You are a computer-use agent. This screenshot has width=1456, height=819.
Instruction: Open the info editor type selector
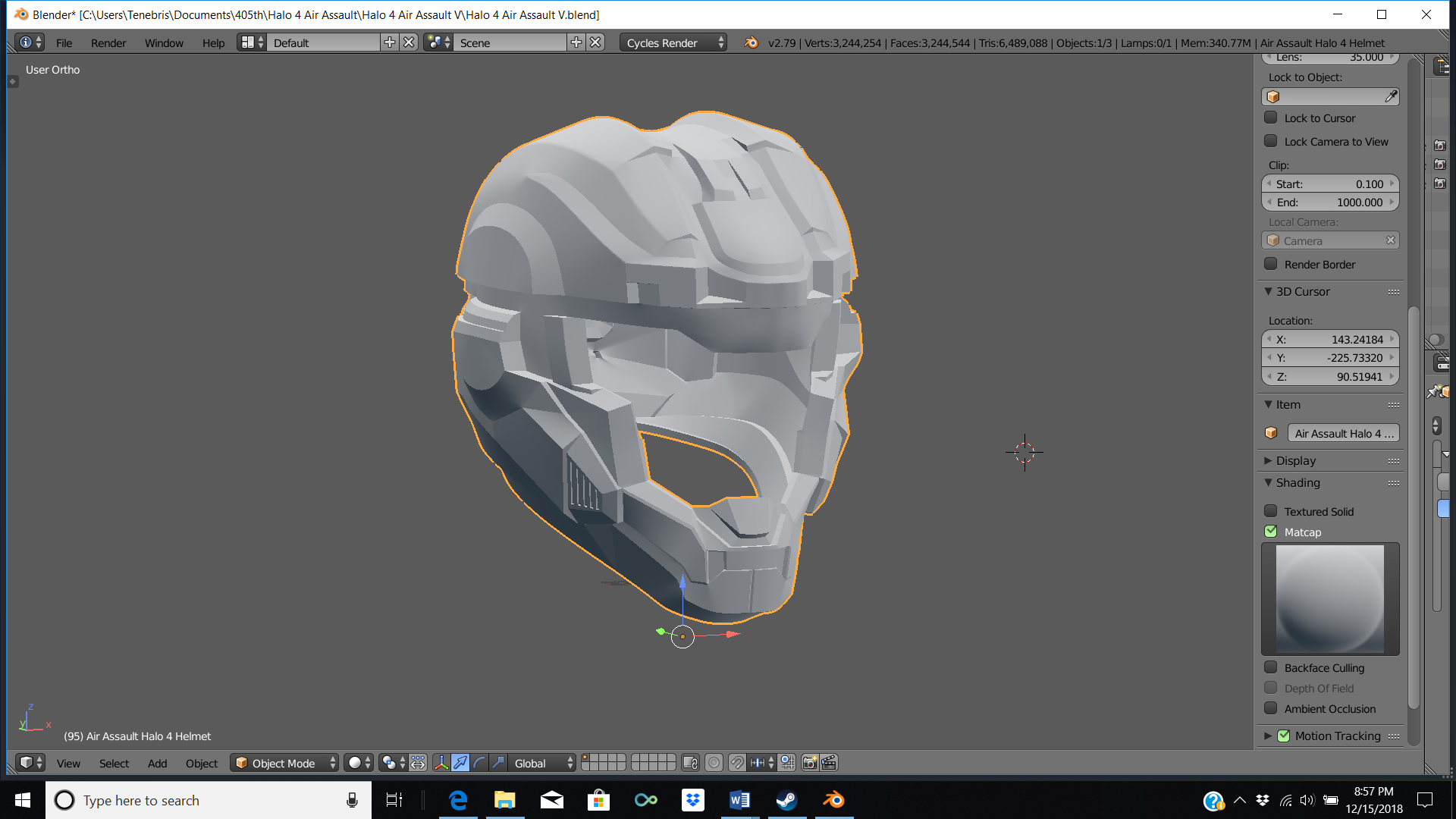(30, 42)
